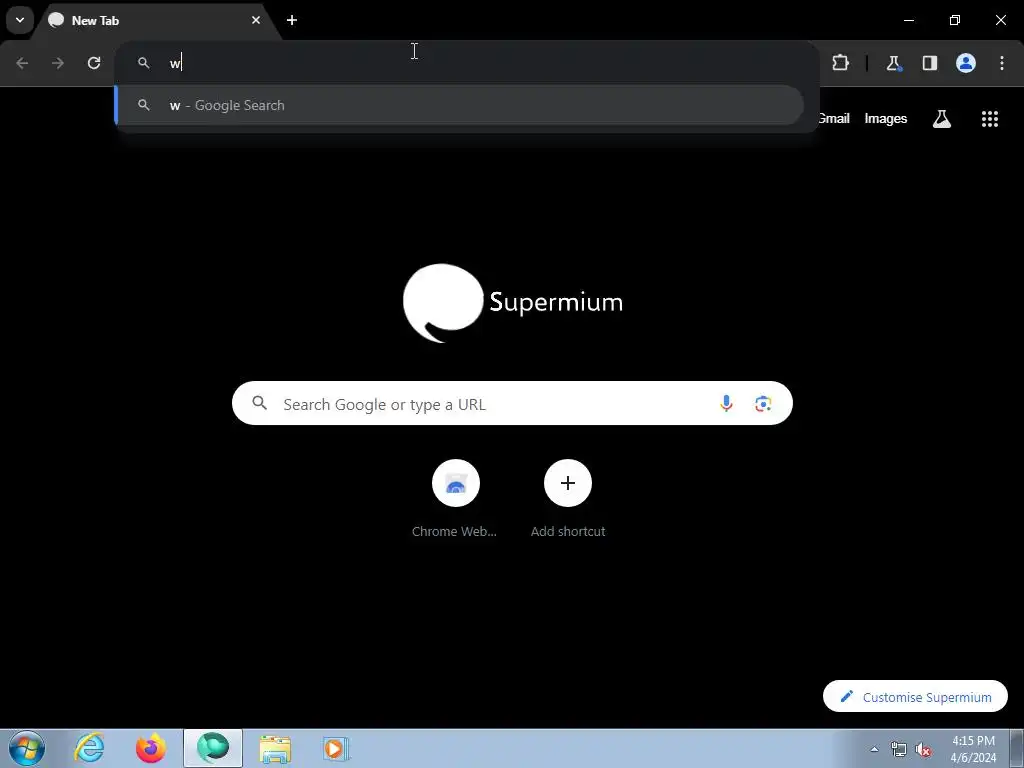
Task: Open a new tab with plus button
Action: 292,20
